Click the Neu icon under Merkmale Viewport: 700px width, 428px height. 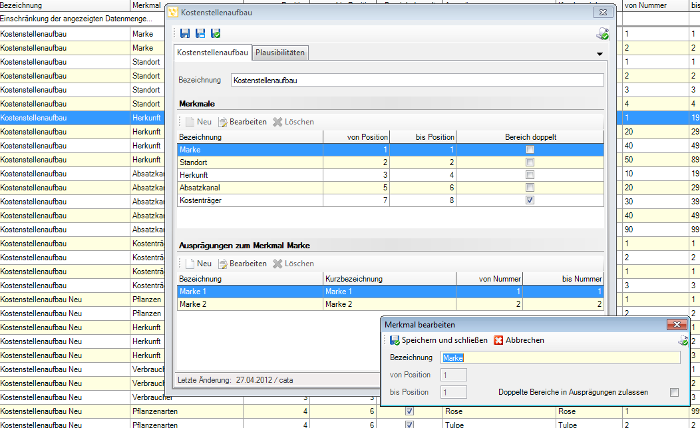click(190, 122)
